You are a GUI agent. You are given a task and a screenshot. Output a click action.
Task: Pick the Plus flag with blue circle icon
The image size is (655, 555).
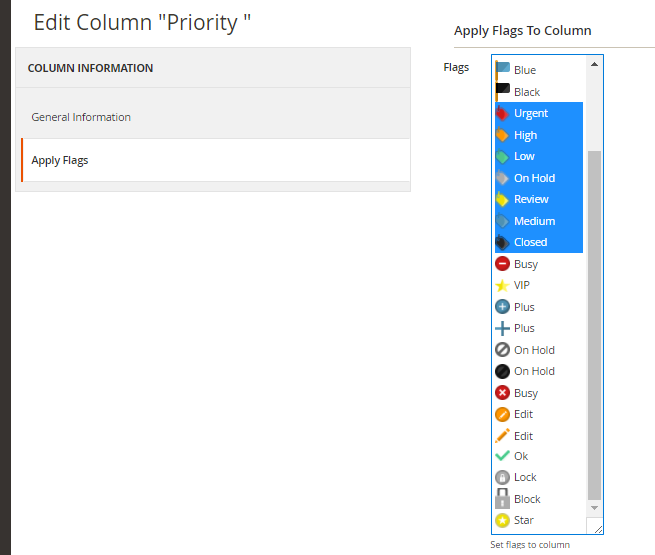523,307
